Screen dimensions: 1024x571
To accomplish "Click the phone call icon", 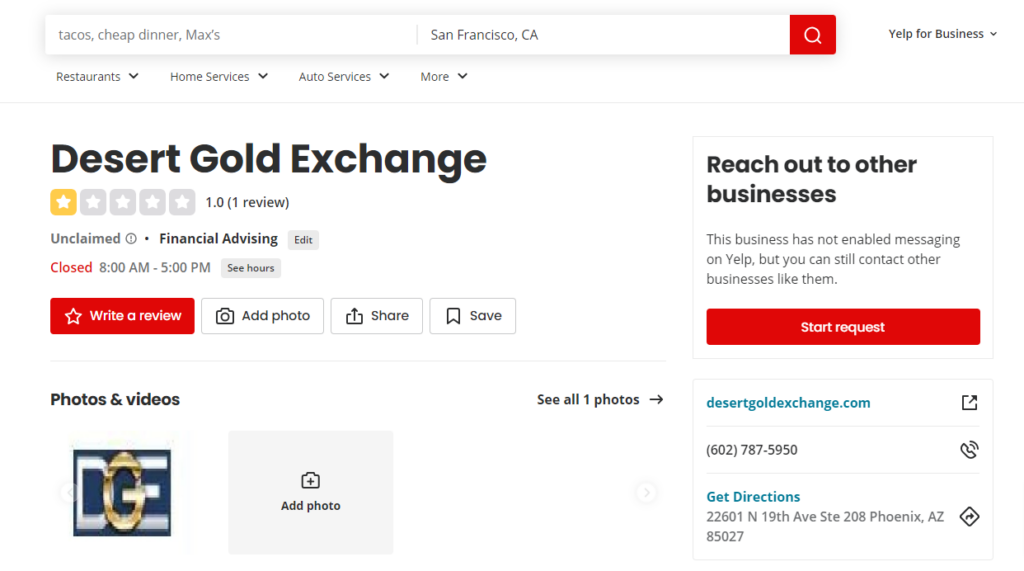I will click(969, 449).
